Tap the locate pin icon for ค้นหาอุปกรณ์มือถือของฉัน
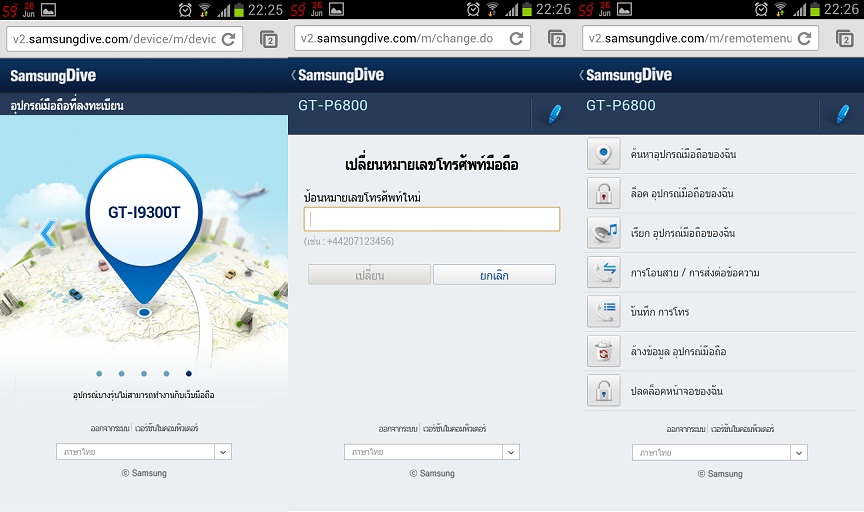 pos(604,154)
